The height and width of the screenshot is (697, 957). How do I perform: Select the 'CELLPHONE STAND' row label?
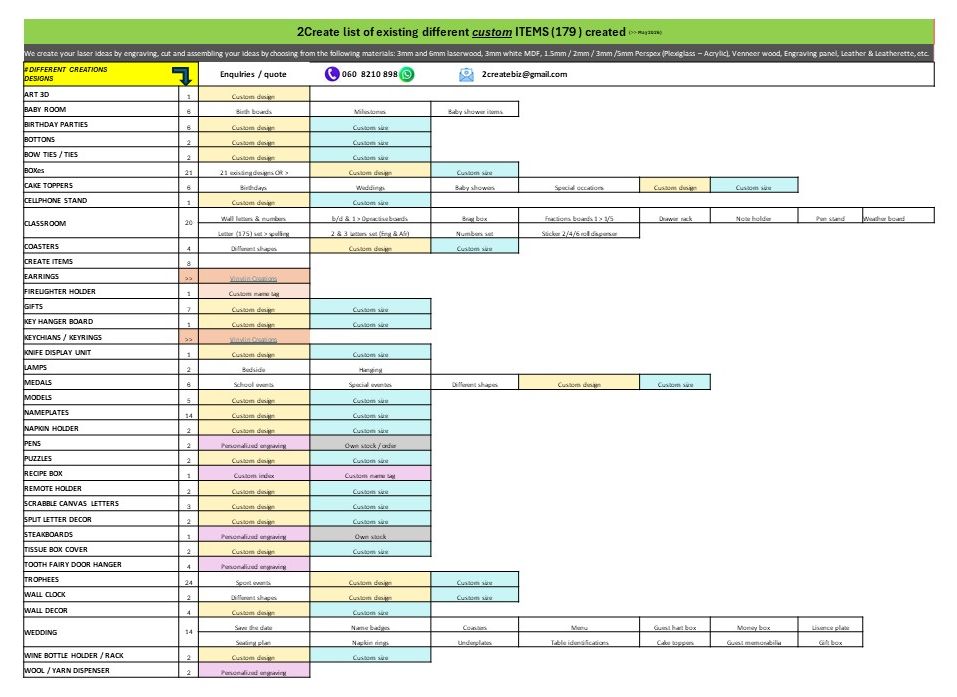101,200
